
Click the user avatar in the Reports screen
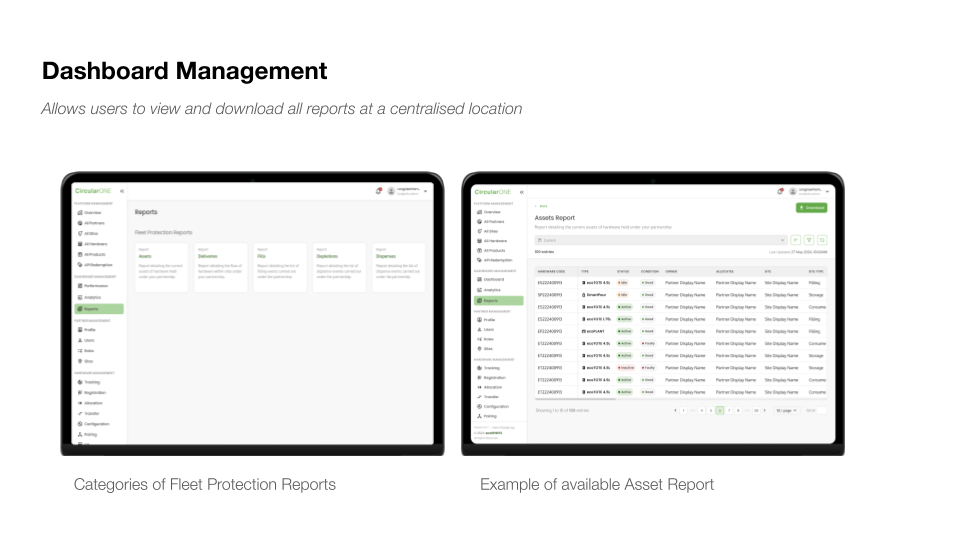[391, 191]
